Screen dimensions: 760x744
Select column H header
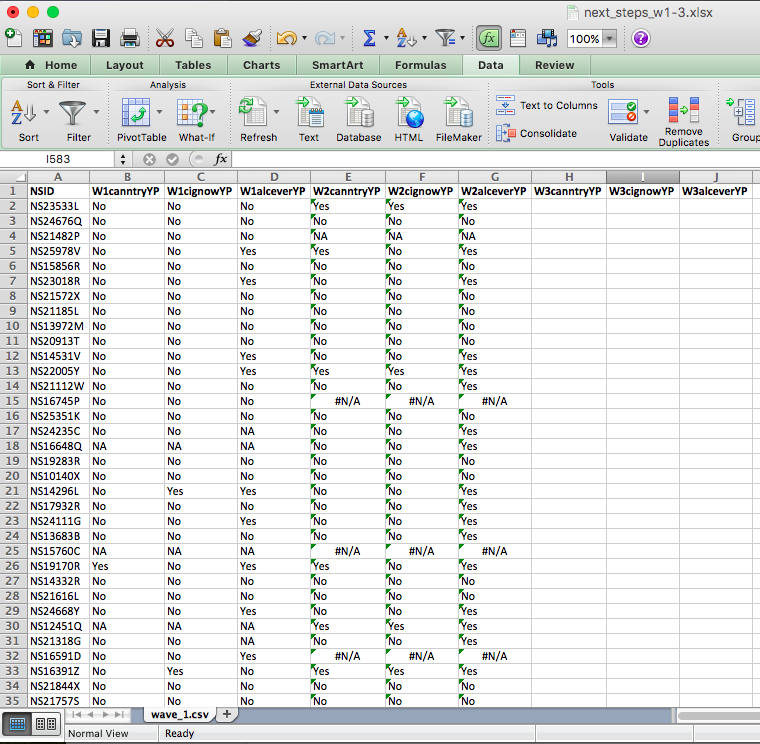568,176
